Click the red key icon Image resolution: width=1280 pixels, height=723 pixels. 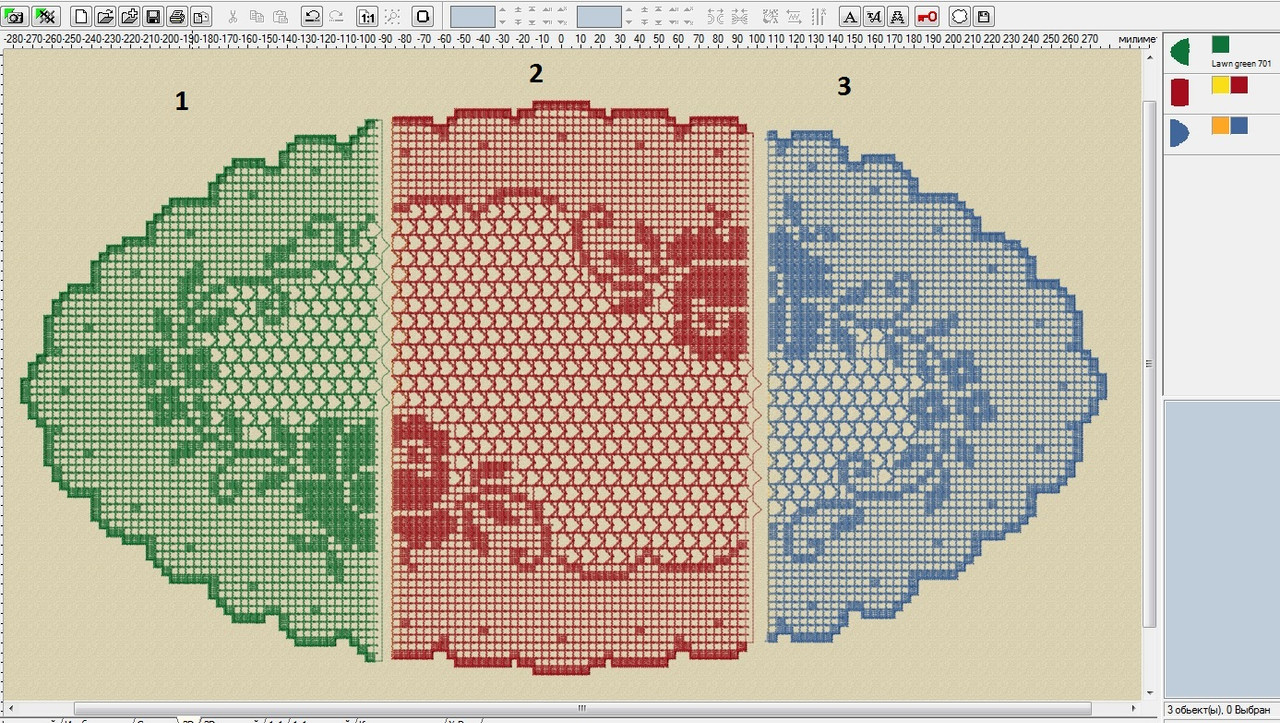pos(927,16)
